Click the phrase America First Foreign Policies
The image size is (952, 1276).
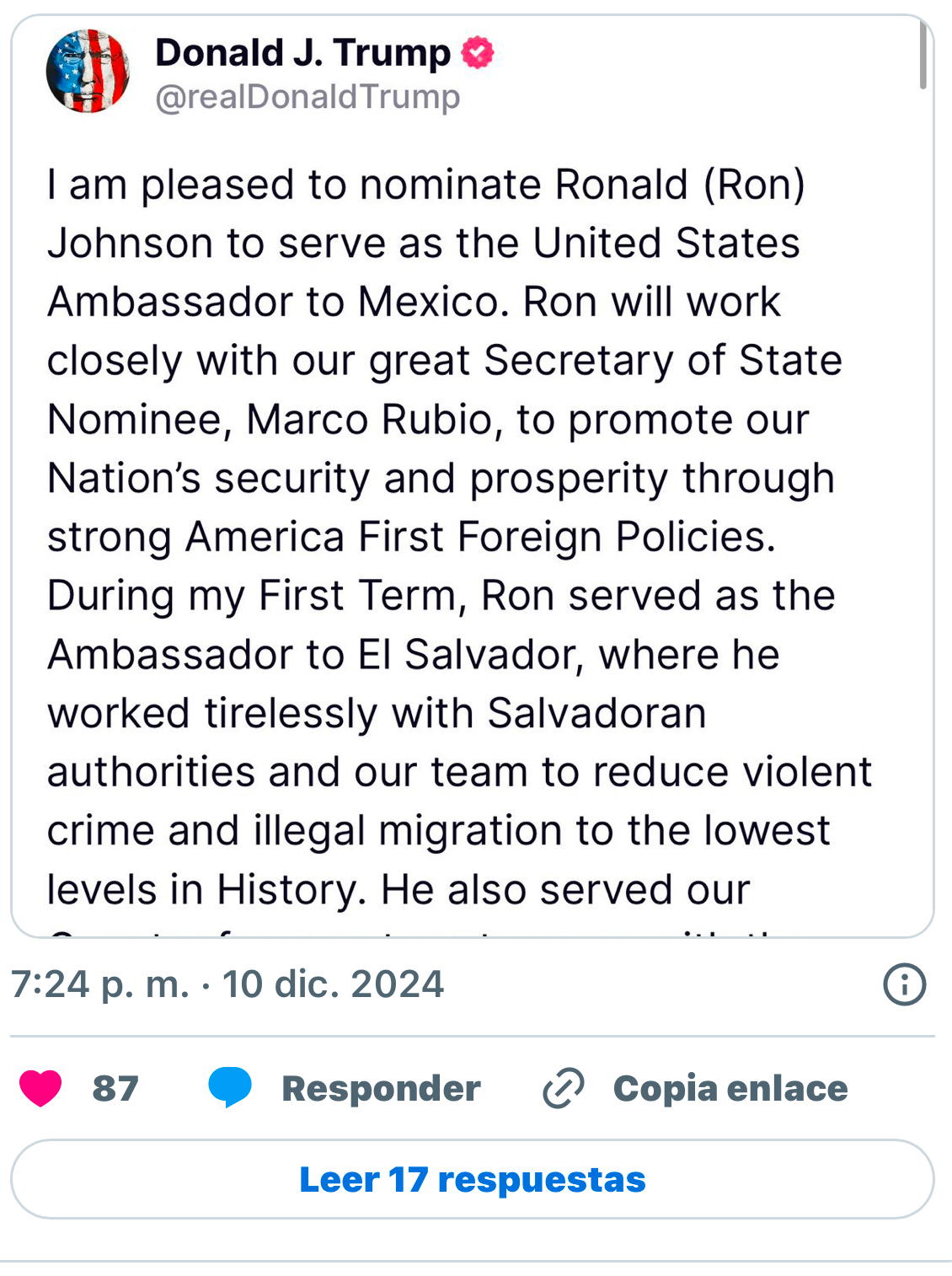pyautogui.click(x=480, y=537)
